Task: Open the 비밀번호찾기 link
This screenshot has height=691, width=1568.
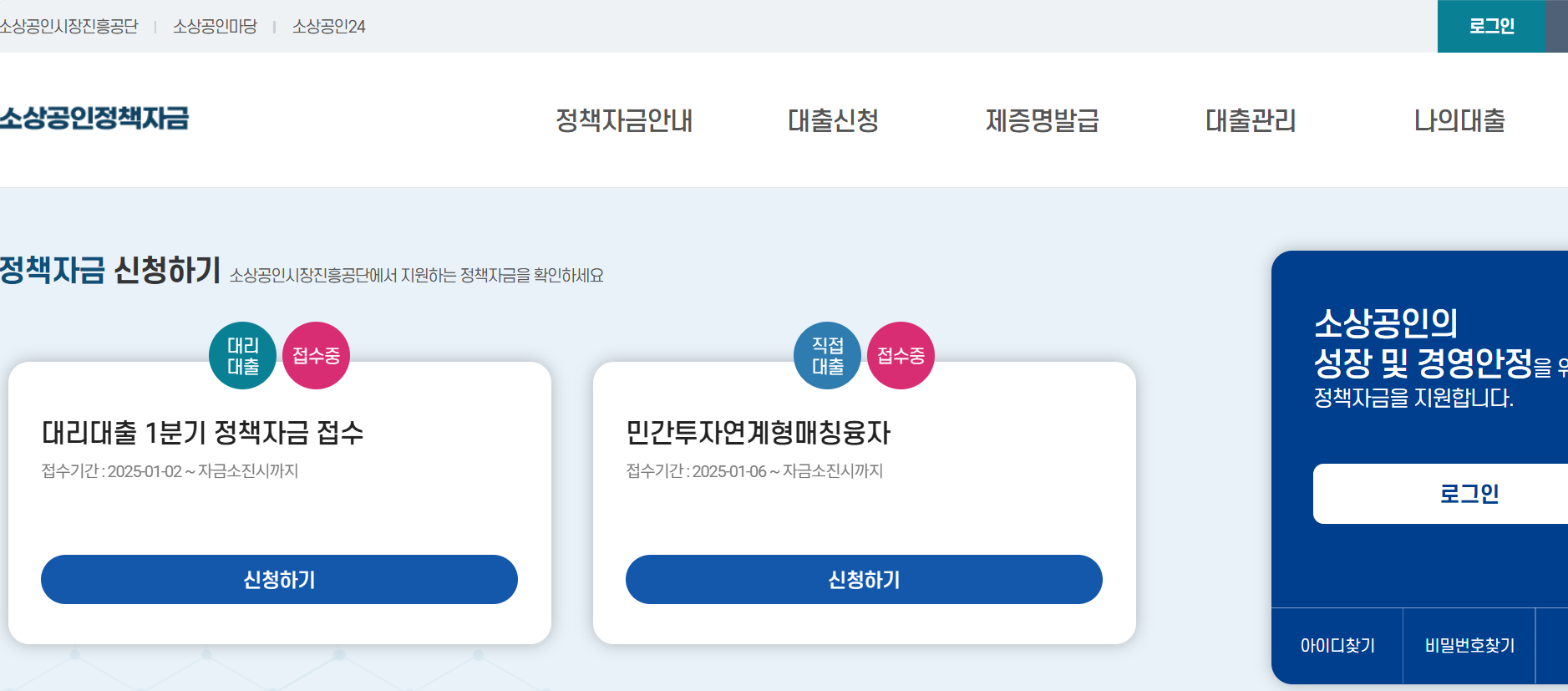Action: pos(1470,644)
